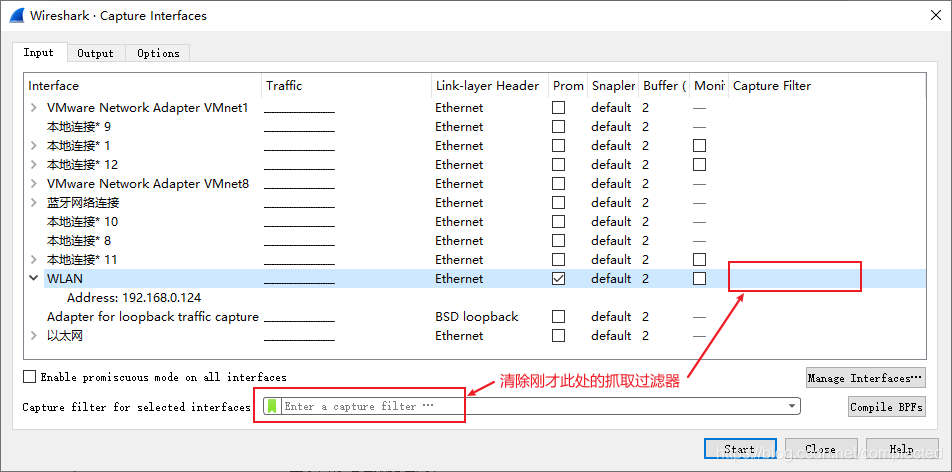Image resolution: width=952 pixels, height=472 pixels.
Task: Click the green bookmark icon in capture filter field
Action: click(x=273, y=406)
